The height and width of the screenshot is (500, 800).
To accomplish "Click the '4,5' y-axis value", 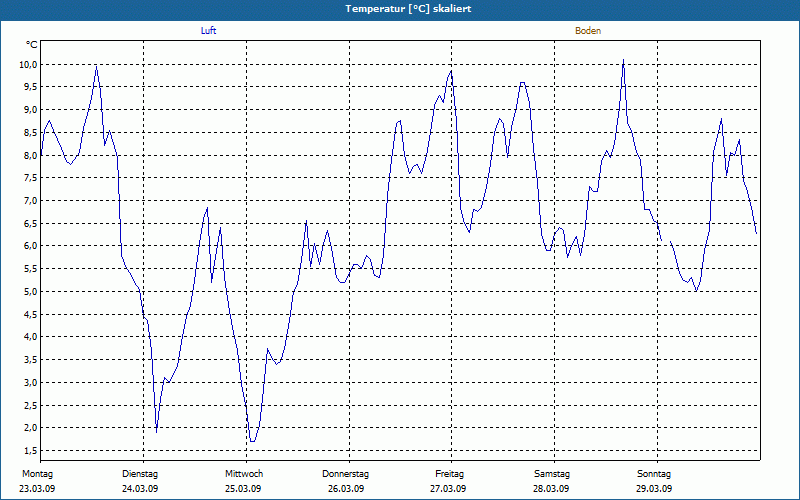I will pyautogui.click(x=31, y=314).
